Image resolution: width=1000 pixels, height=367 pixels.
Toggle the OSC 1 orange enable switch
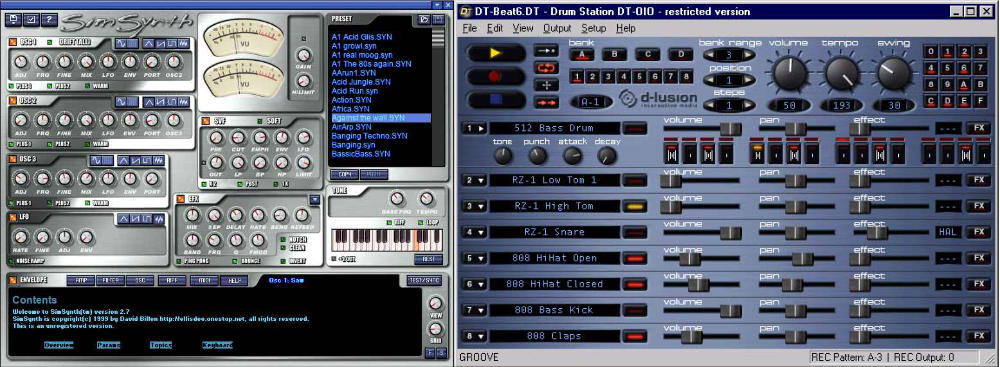(13, 43)
